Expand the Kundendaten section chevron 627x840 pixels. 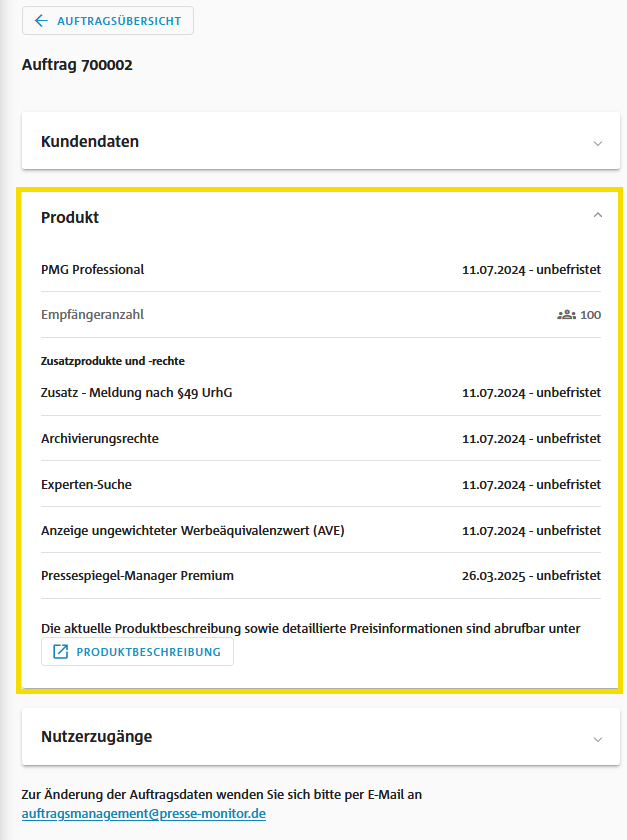point(598,143)
